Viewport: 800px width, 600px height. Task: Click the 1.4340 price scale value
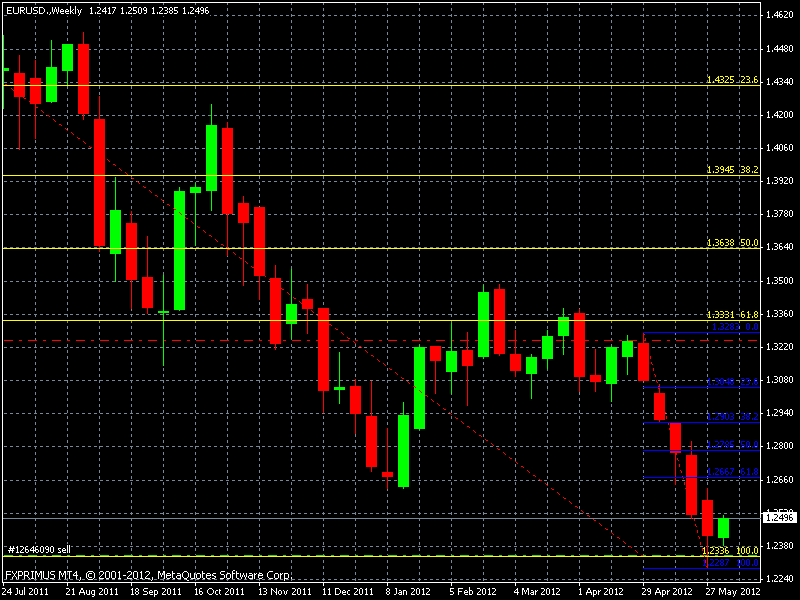pyautogui.click(x=780, y=81)
